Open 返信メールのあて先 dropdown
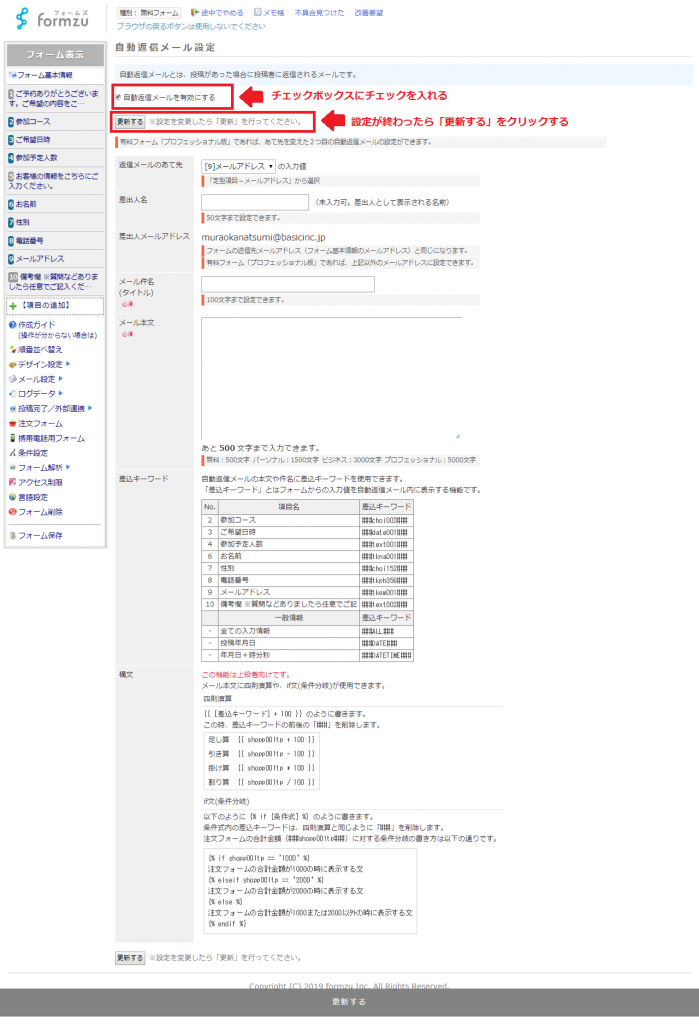The image size is (699, 1024). 238,166
